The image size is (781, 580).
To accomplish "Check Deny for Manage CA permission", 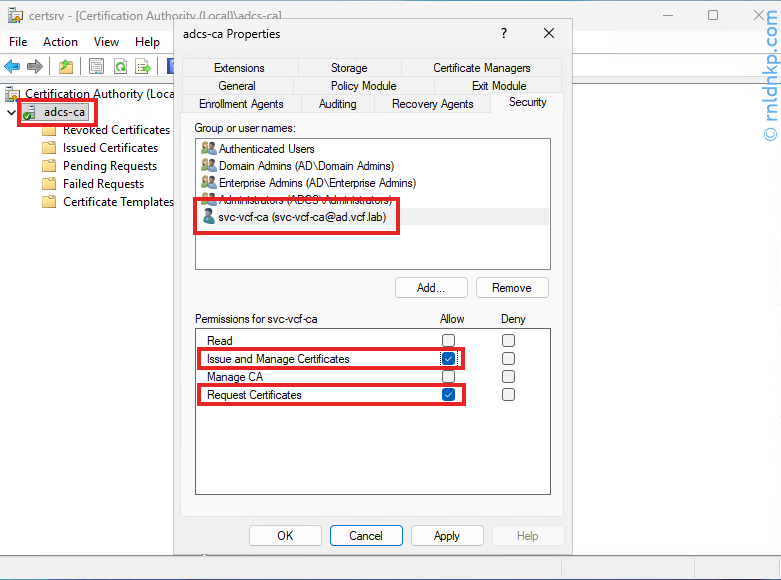I will pos(508,377).
